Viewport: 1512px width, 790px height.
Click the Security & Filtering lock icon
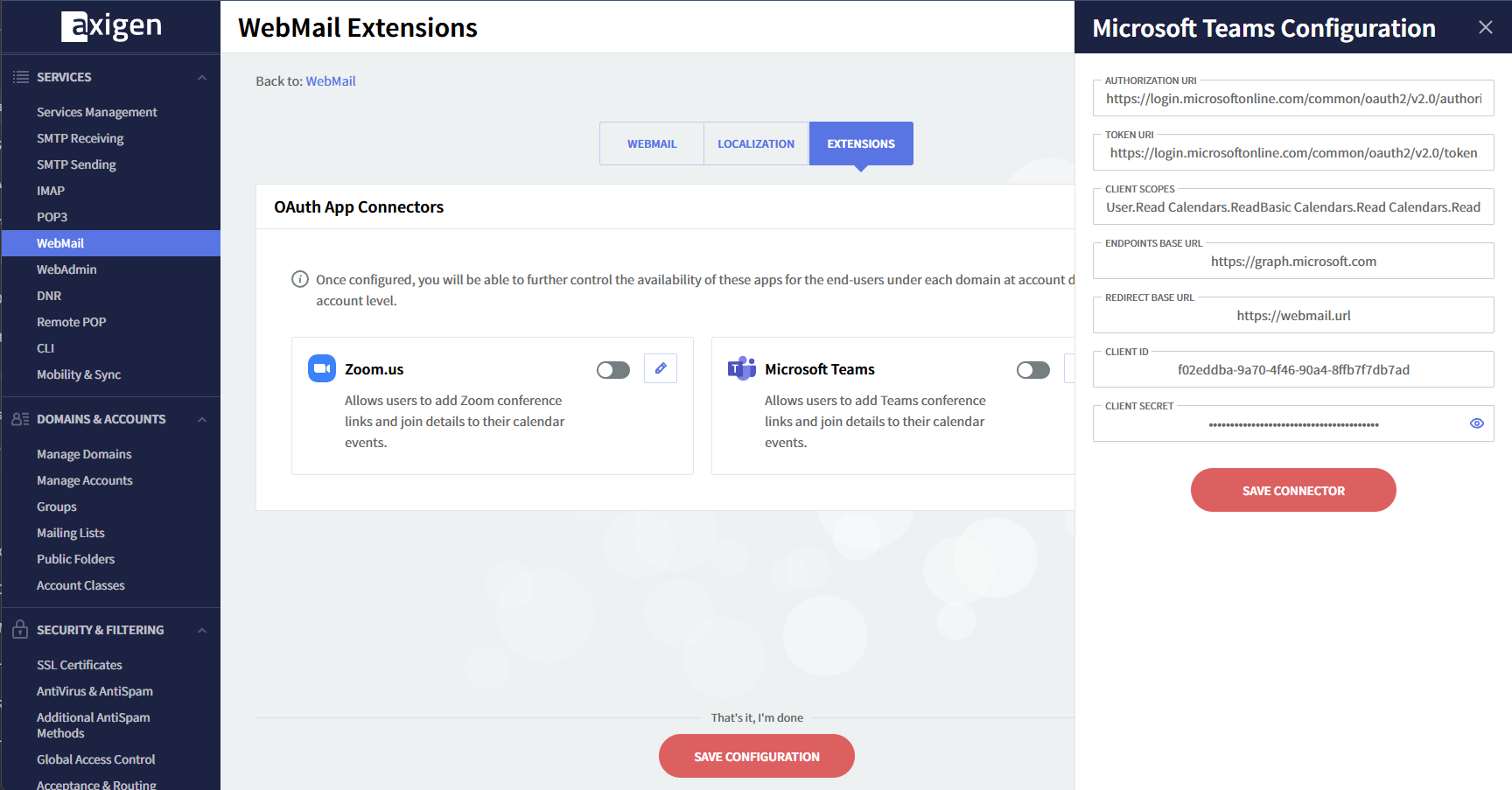(21, 630)
